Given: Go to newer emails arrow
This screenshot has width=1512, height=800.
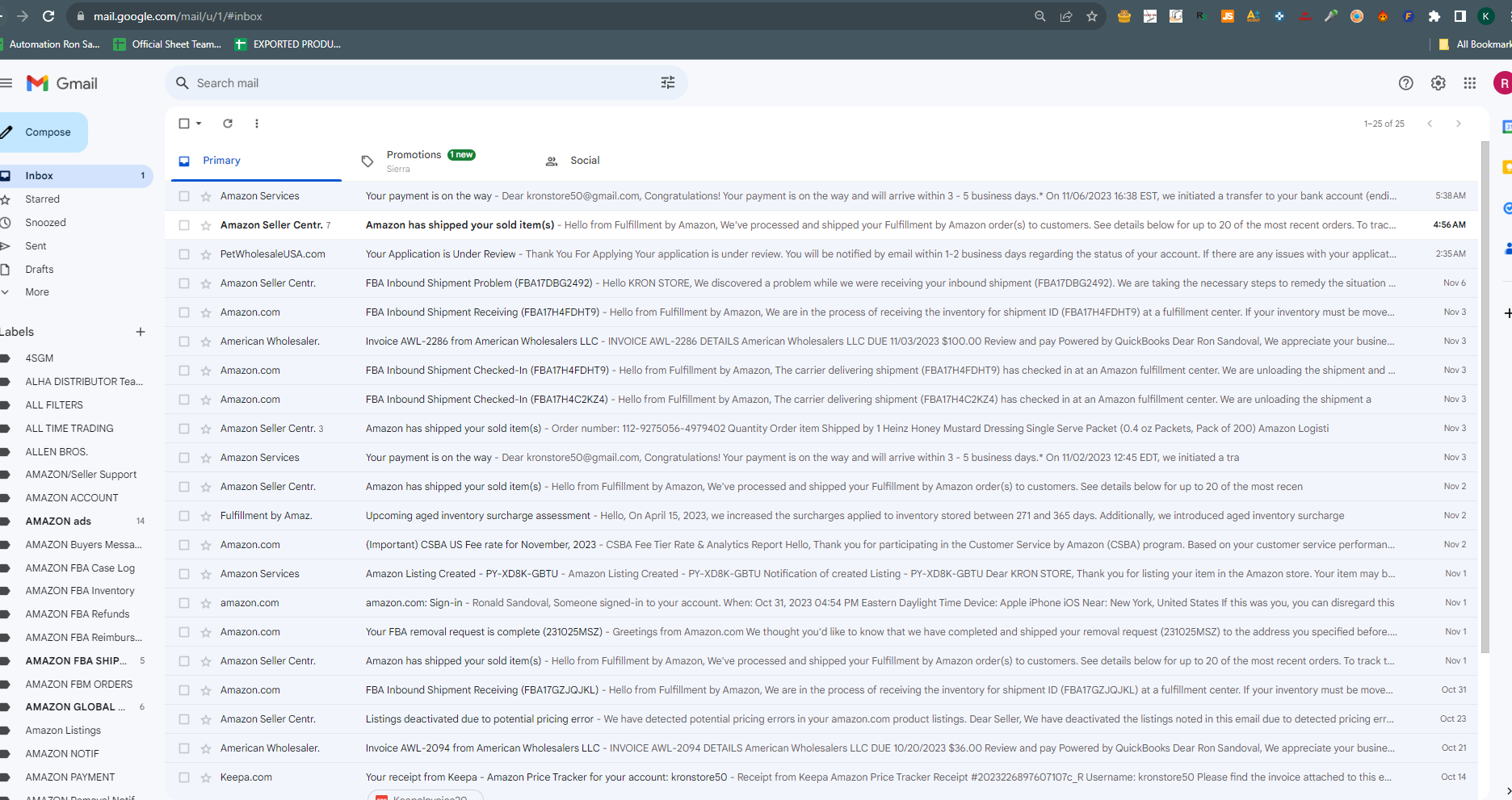Looking at the screenshot, I should click(1430, 124).
